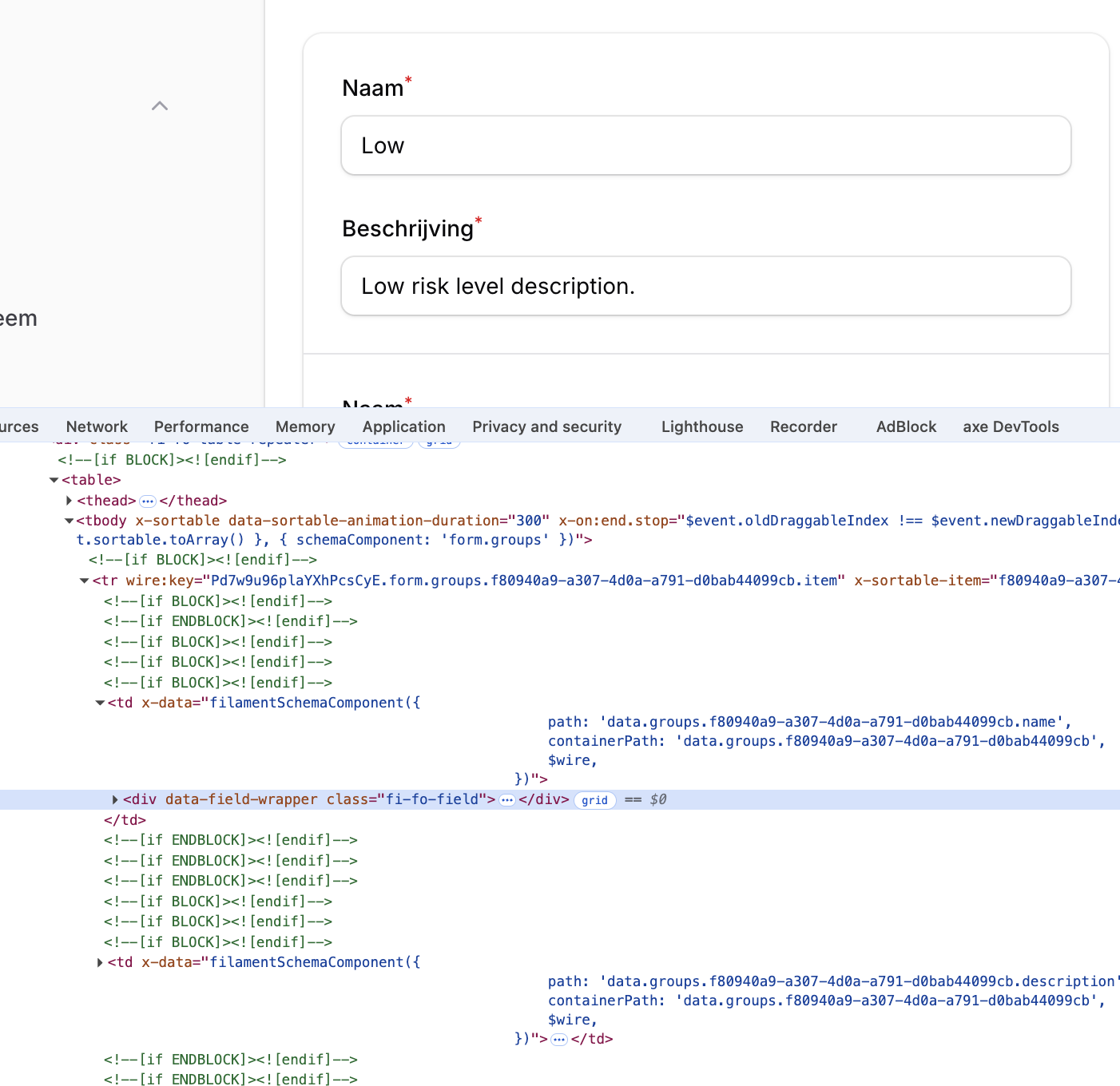Collapse the tbody x-sortable node
This screenshot has width=1120, height=1086.
70,521
